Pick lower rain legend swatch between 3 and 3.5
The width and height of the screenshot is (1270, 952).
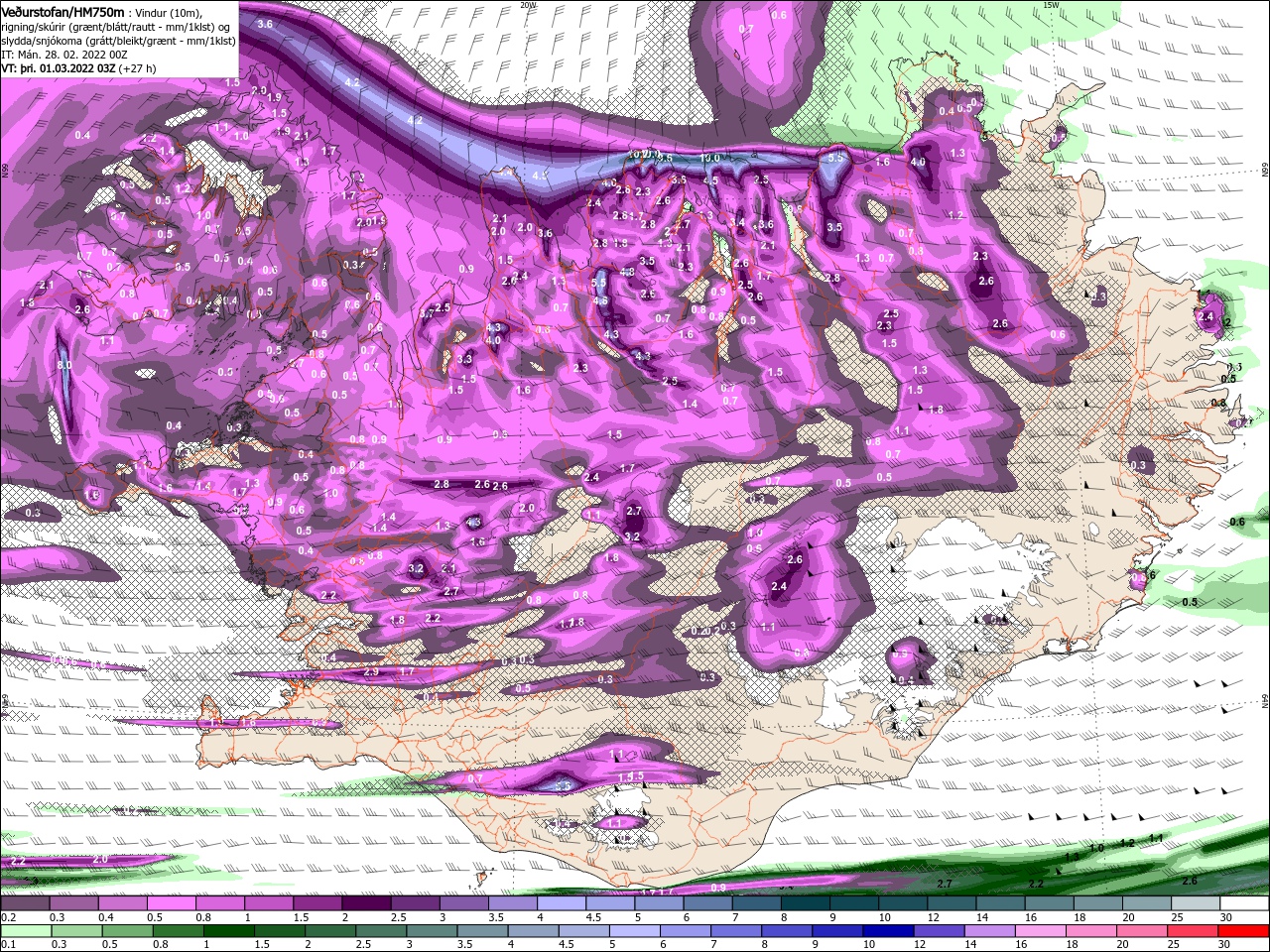pos(432,931)
